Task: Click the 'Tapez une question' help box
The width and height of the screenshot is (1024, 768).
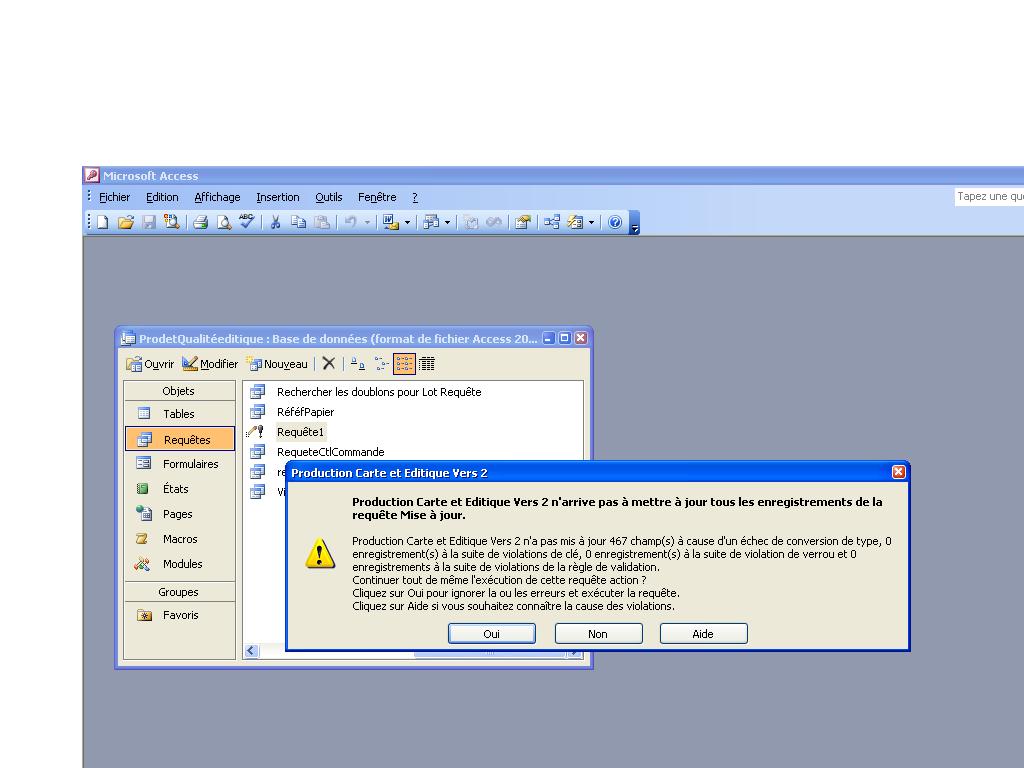Action: 989,197
